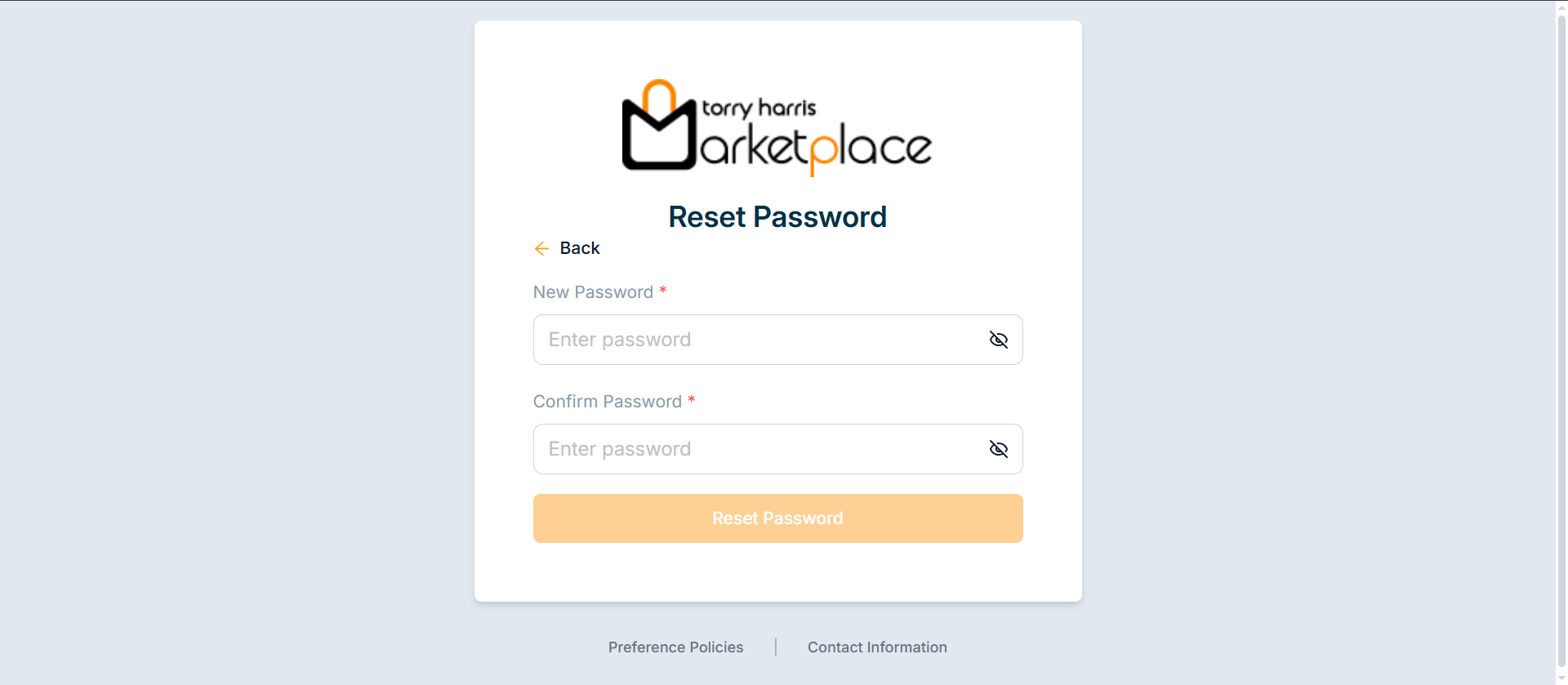Click the scrollbar up arrow
Viewport: 1568px width, 685px height.
1561,7
